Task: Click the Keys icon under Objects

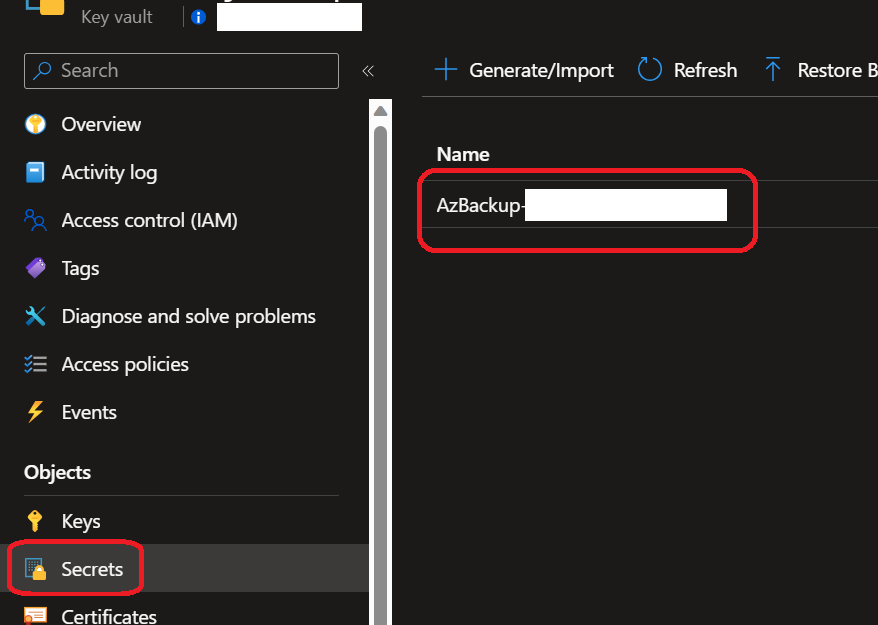Action: click(36, 521)
